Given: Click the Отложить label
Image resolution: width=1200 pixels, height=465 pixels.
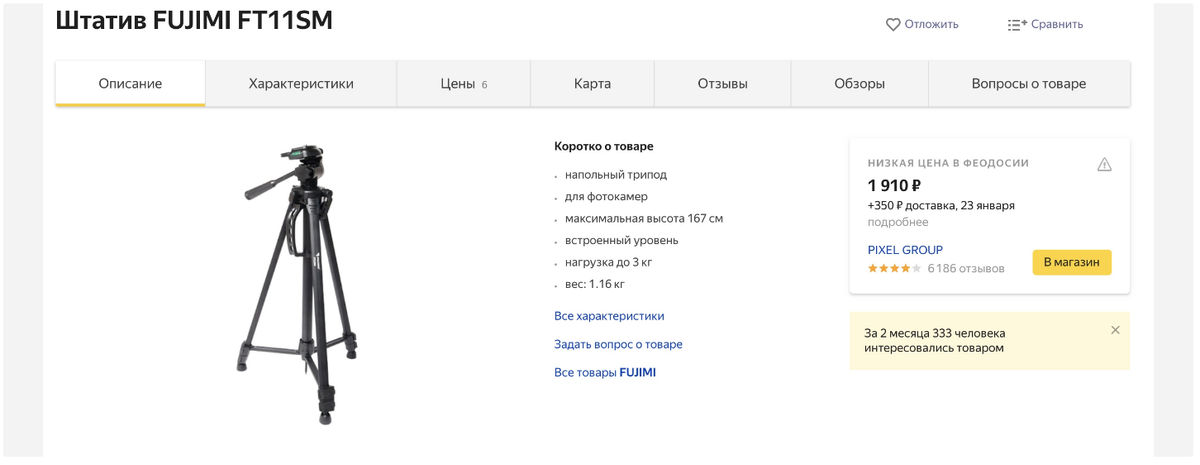Looking at the screenshot, I should (x=932, y=25).
